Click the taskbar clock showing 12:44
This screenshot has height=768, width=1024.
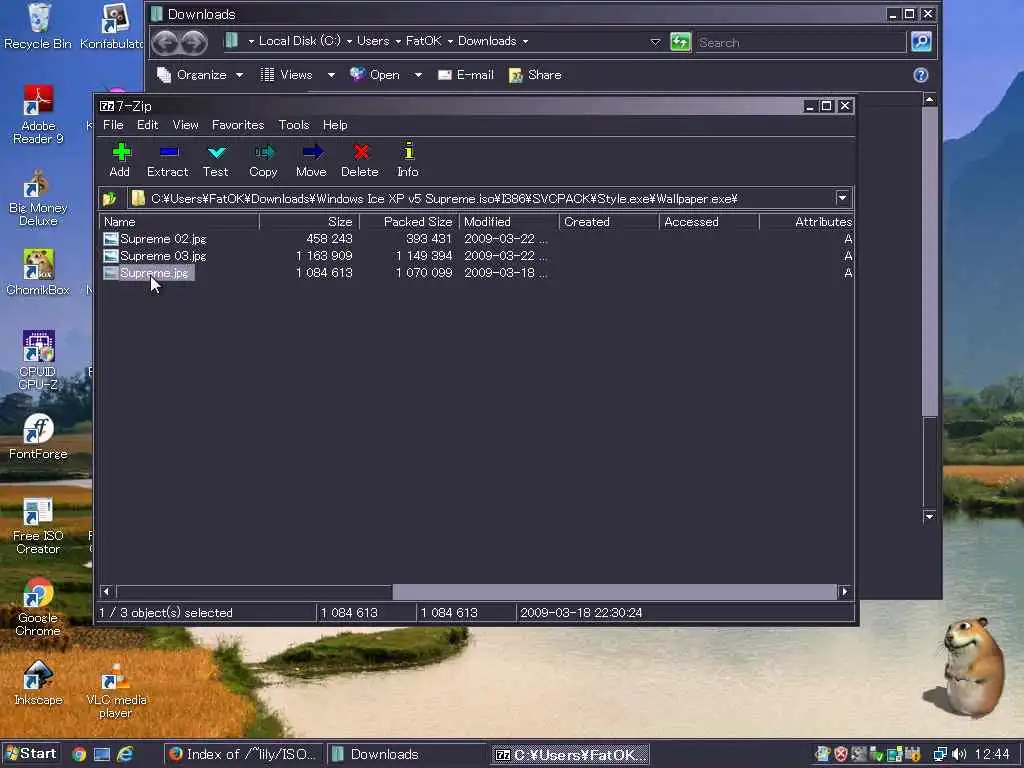pyautogui.click(x=992, y=754)
